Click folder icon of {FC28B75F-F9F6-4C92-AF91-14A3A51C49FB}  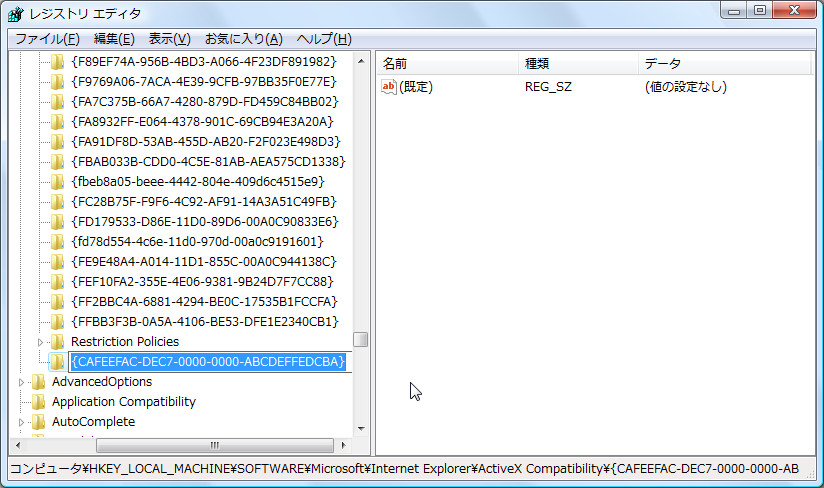57,202
